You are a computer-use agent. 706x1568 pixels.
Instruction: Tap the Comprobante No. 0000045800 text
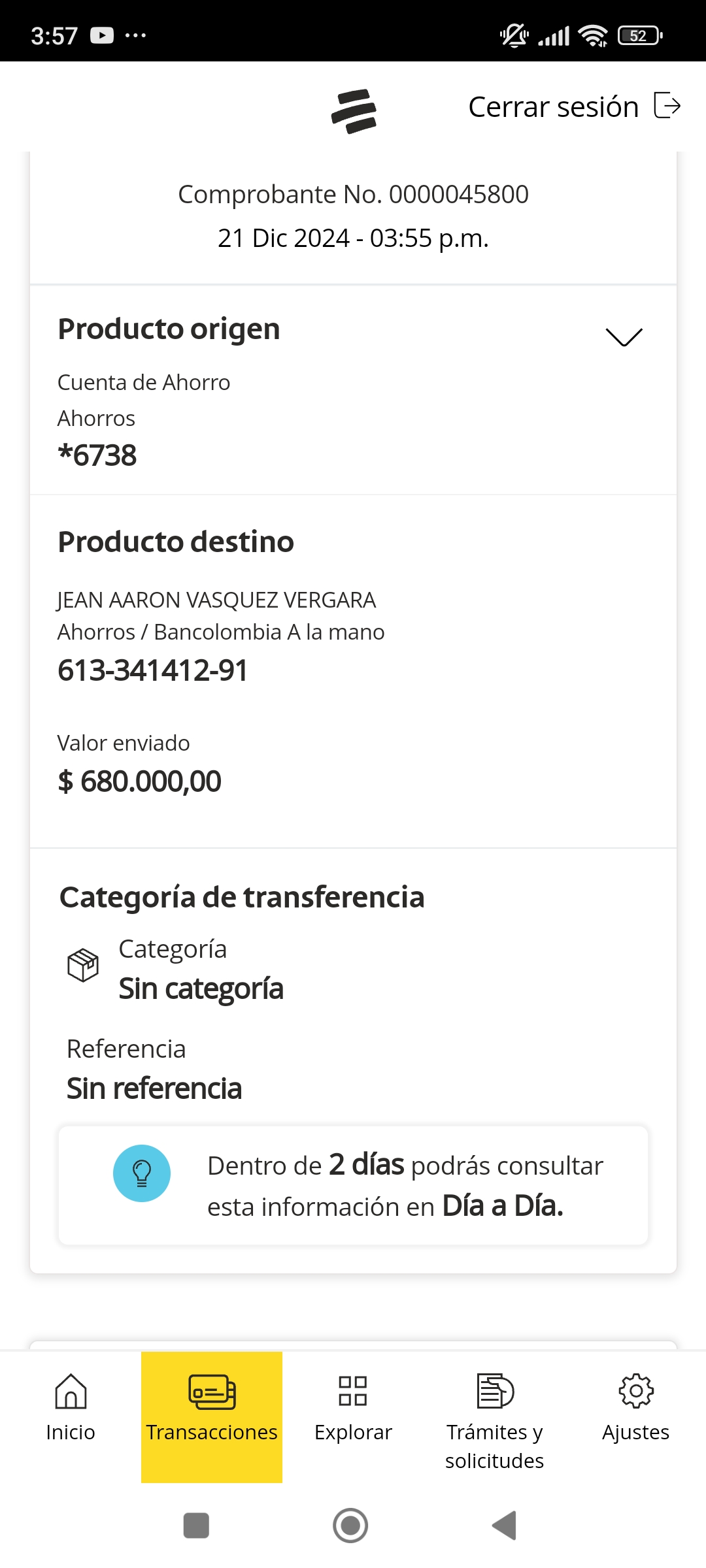coord(353,194)
